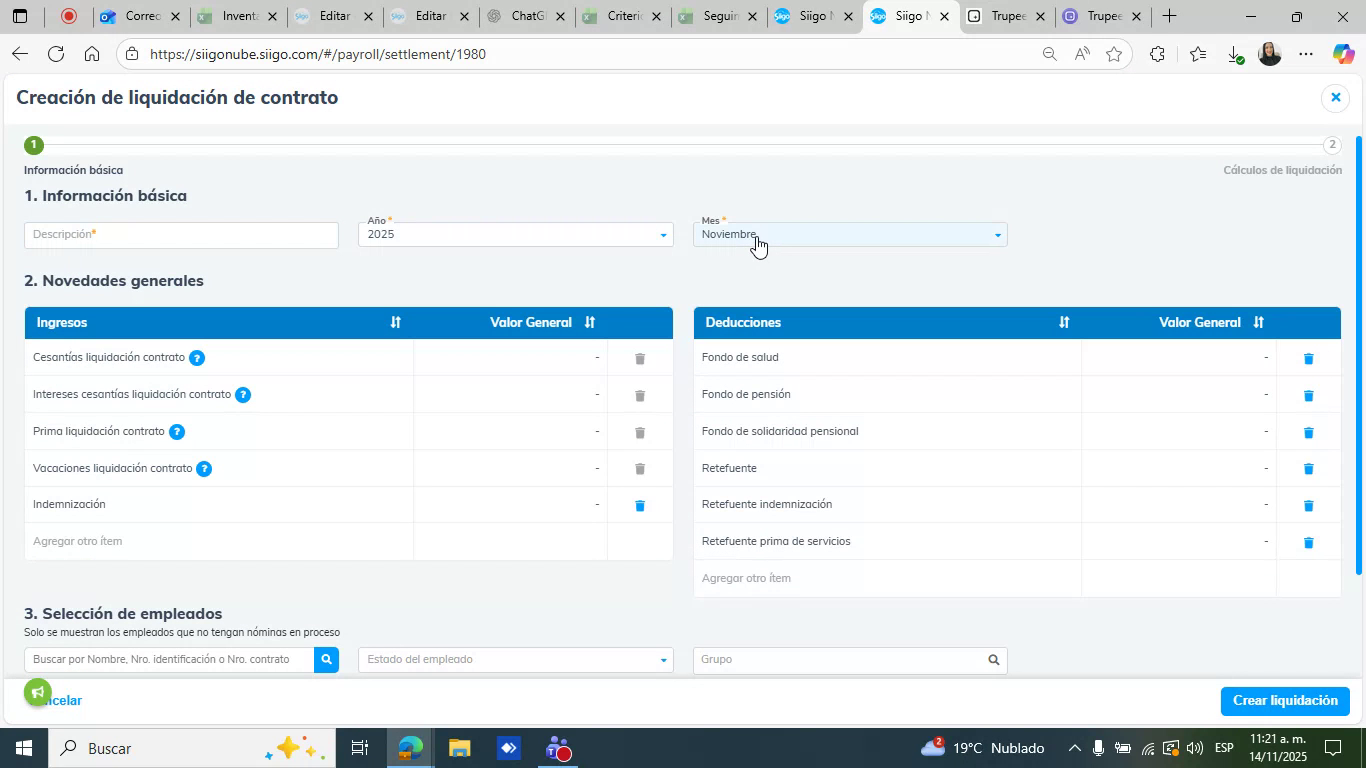The image size is (1366, 768).
Task: Delete the Indemnización income row
Action: (640, 505)
